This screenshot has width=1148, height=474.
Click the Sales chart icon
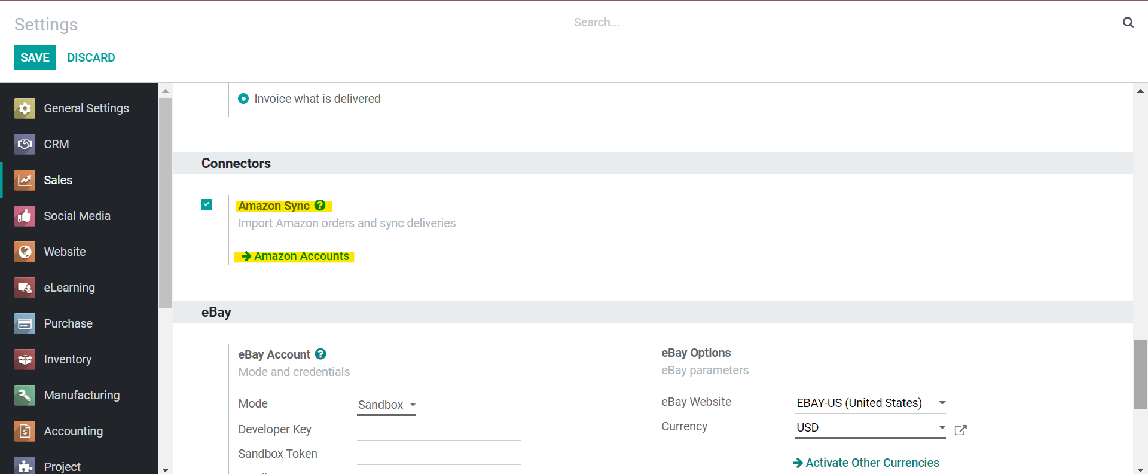24,180
